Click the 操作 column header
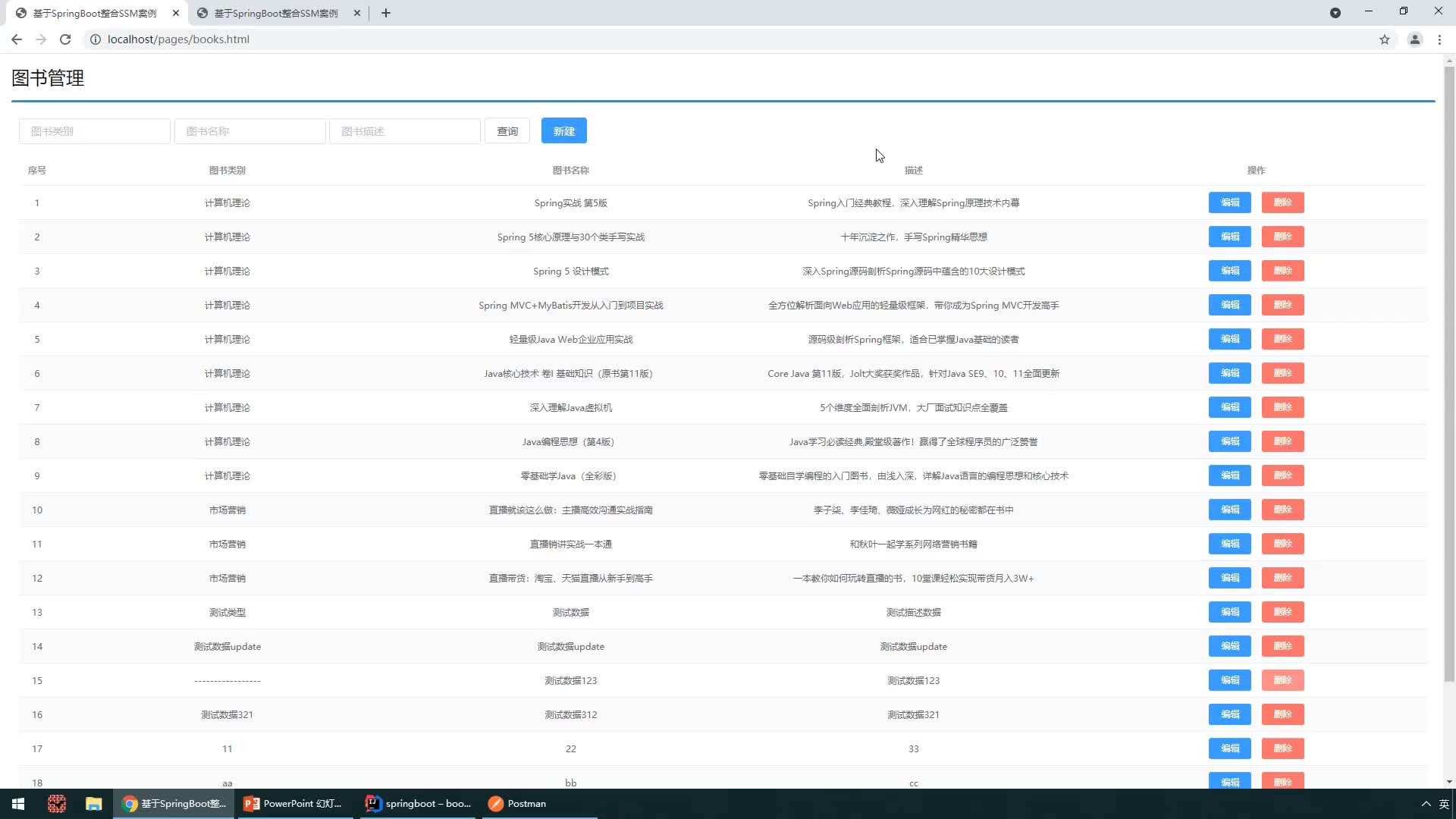Screen dimensions: 1456x819 (x=1257, y=171)
